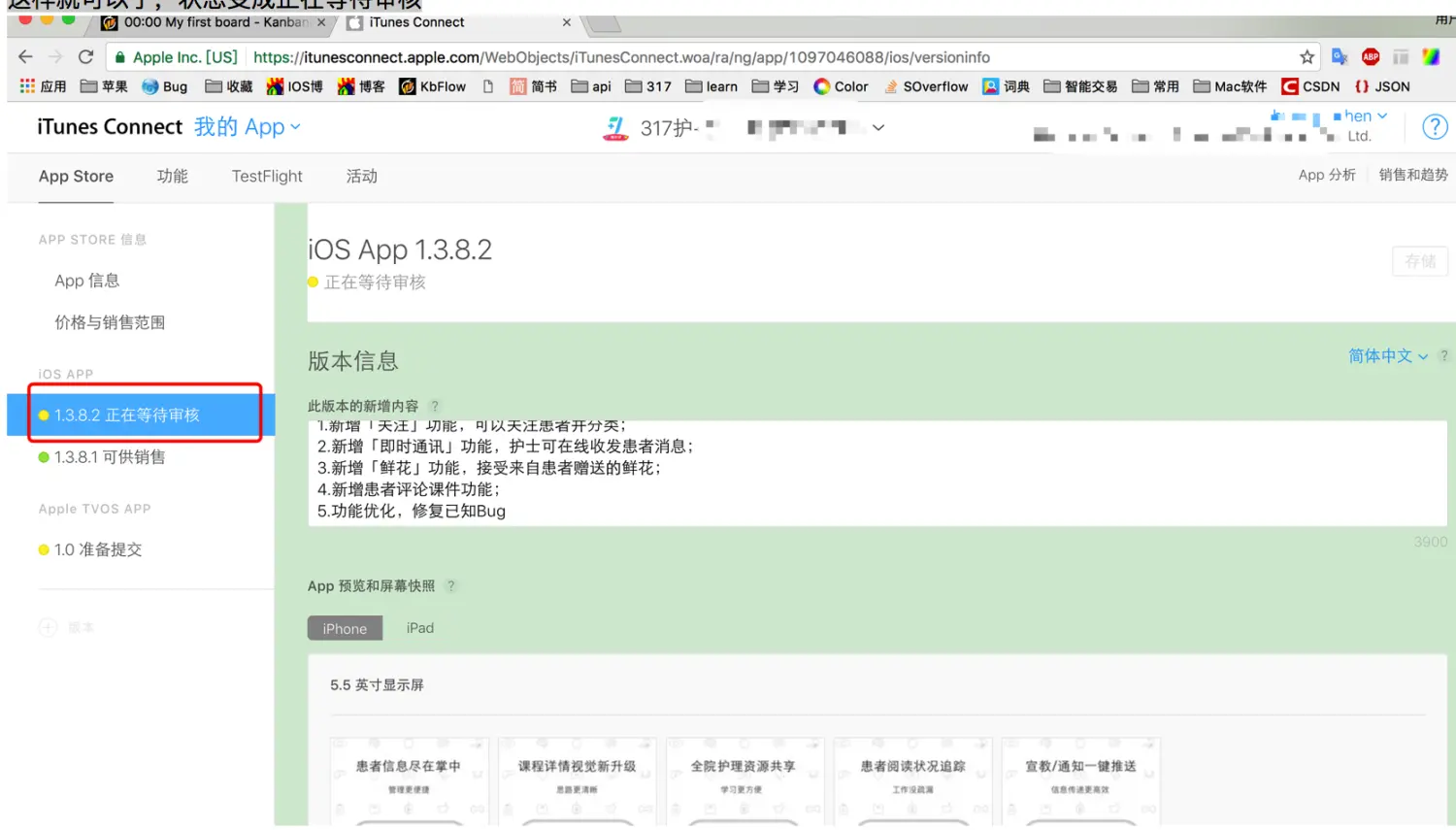1456x830 pixels.
Task: Open the help question mark circle
Action: pos(1435,127)
